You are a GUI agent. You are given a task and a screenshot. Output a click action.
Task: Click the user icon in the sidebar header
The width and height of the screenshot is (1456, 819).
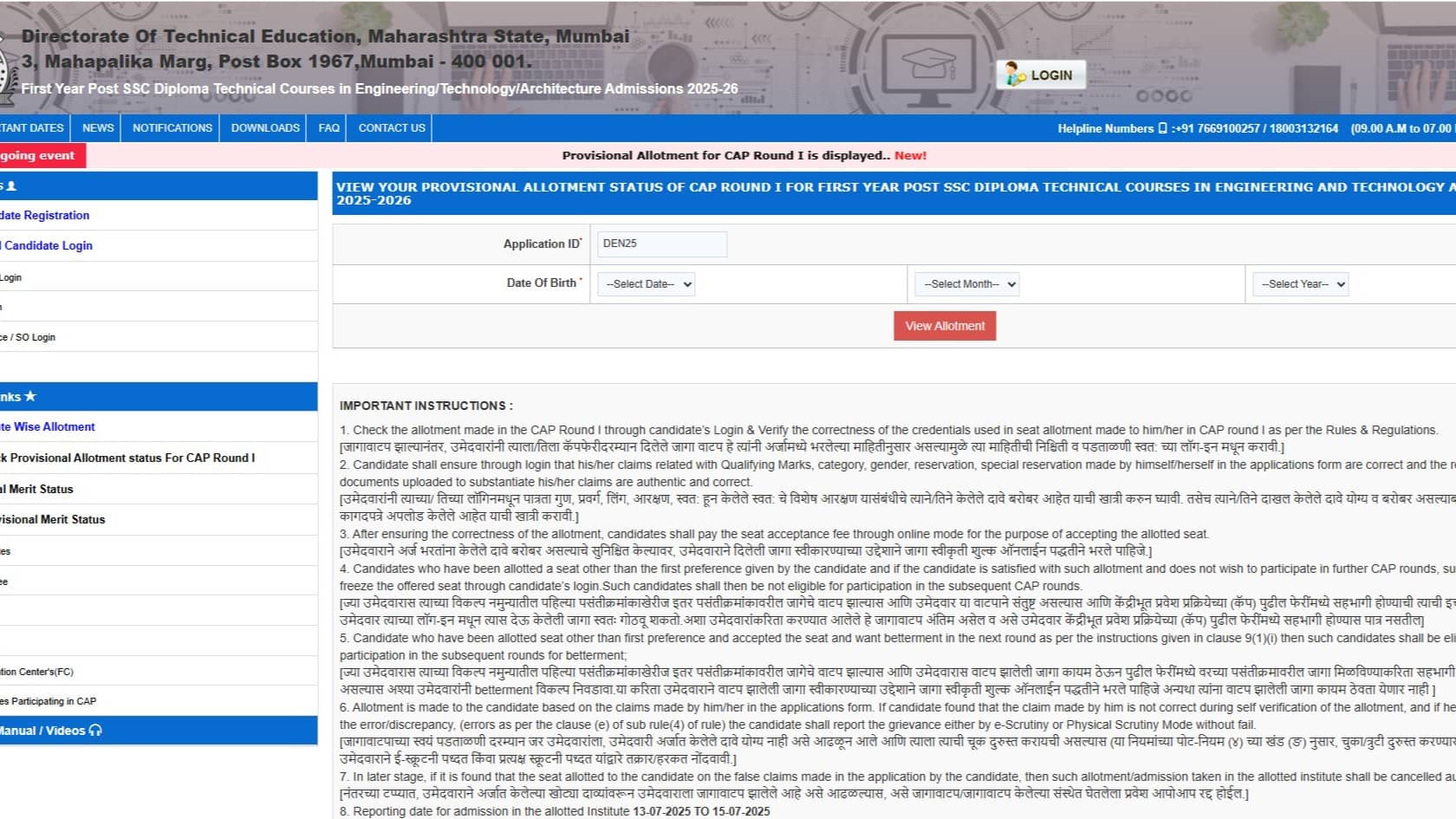11,185
